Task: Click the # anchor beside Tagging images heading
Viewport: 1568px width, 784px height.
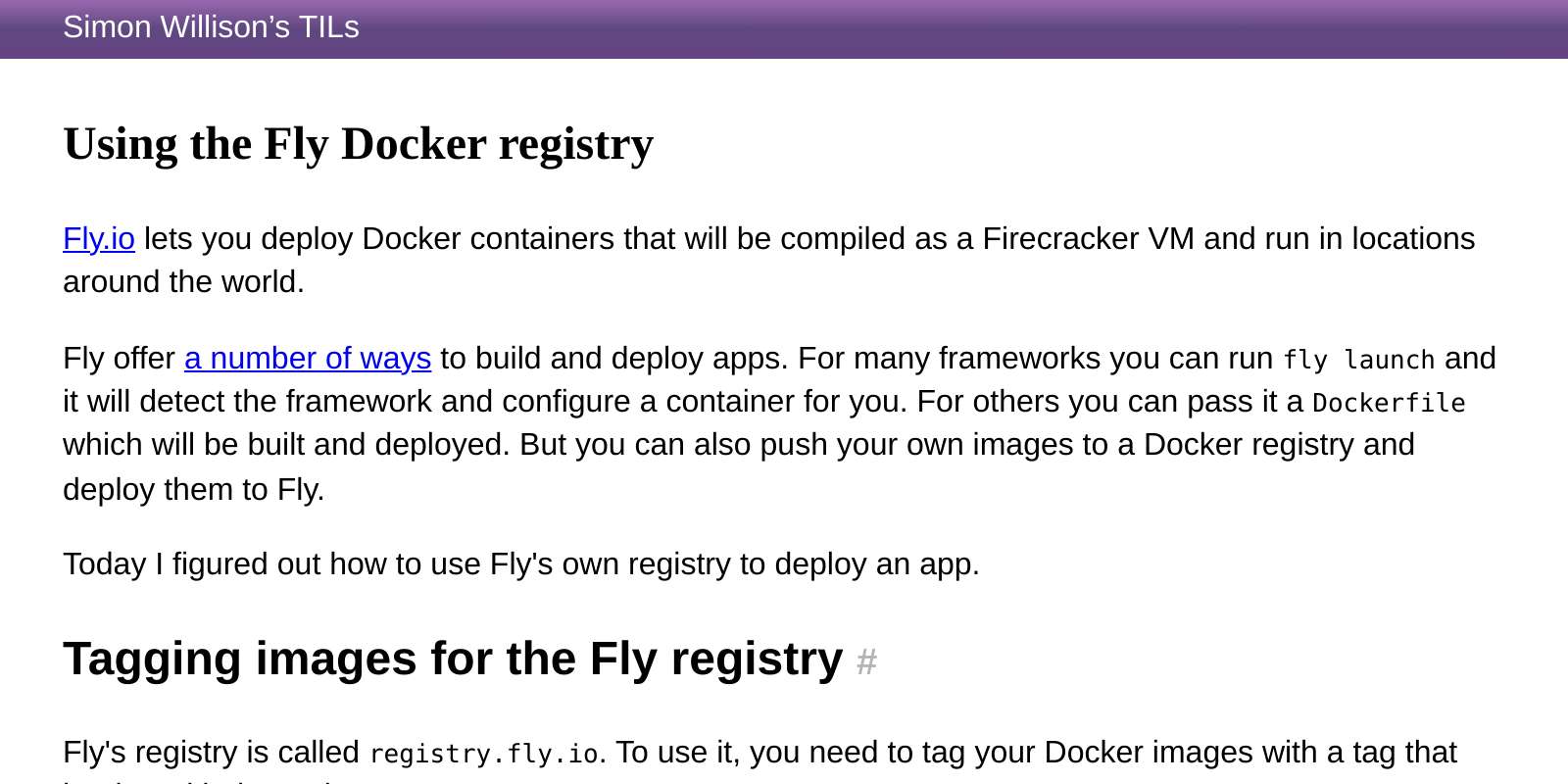Action: (866, 662)
